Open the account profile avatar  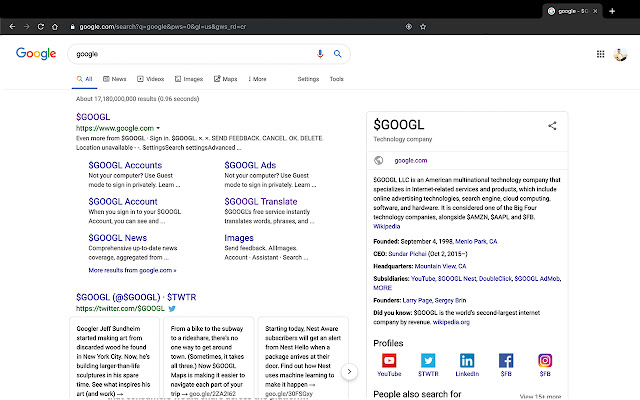(620, 54)
